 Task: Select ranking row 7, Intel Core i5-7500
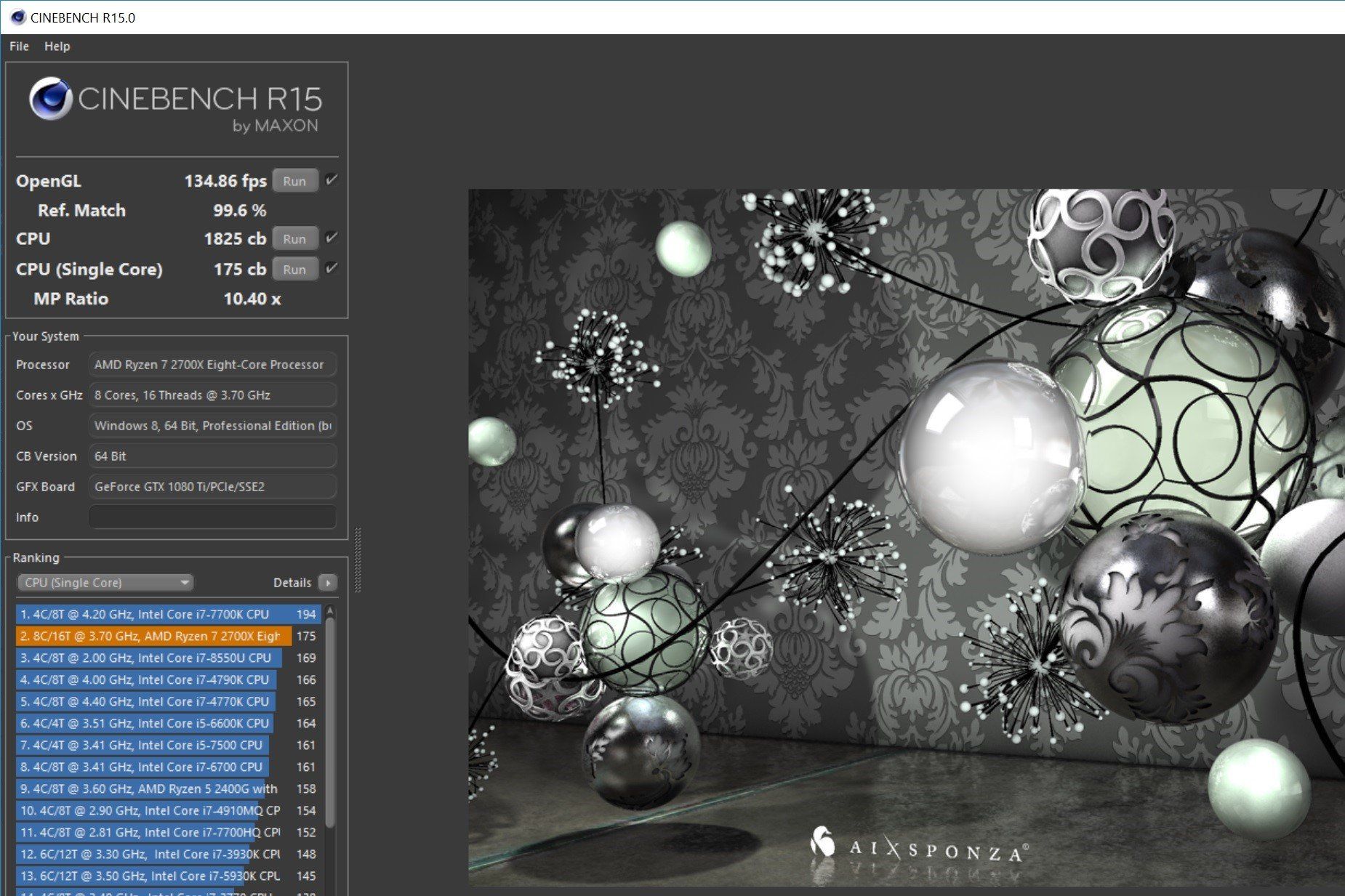coord(169,745)
